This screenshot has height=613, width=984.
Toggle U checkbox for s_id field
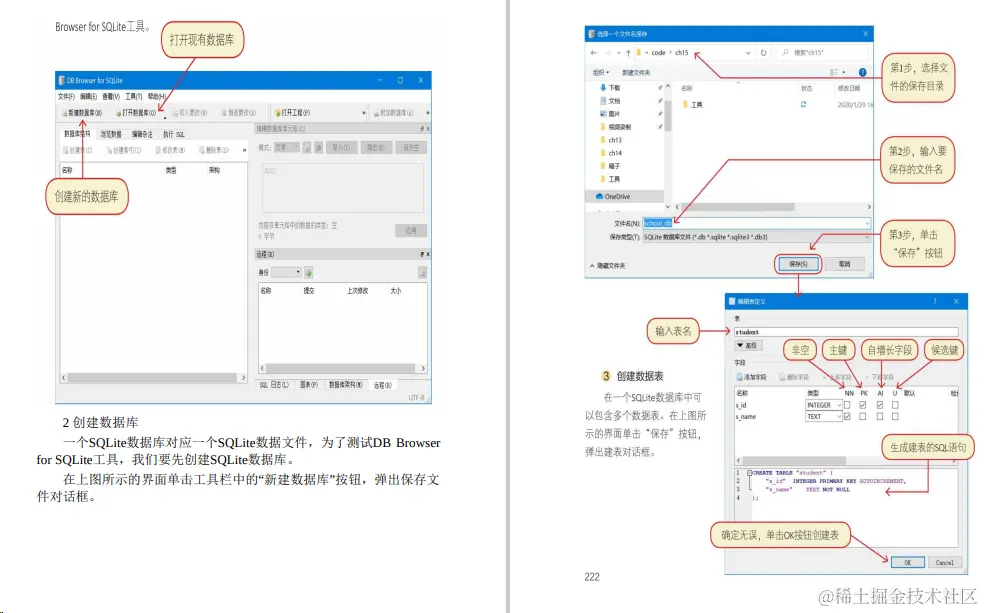pos(895,405)
